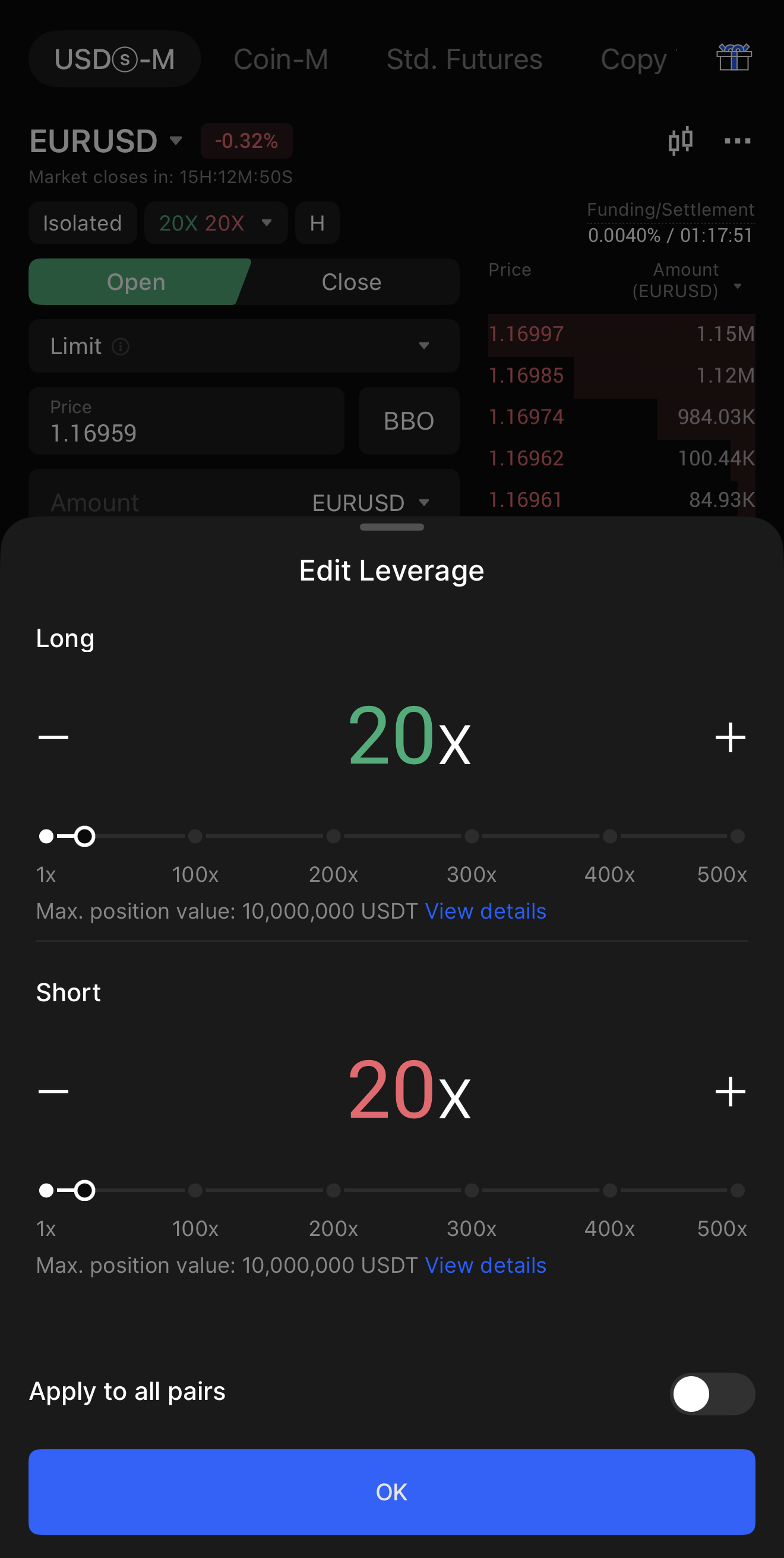This screenshot has width=784, height=1558.
Task: Open the three-dot more options menu
Action: [737, 141]
